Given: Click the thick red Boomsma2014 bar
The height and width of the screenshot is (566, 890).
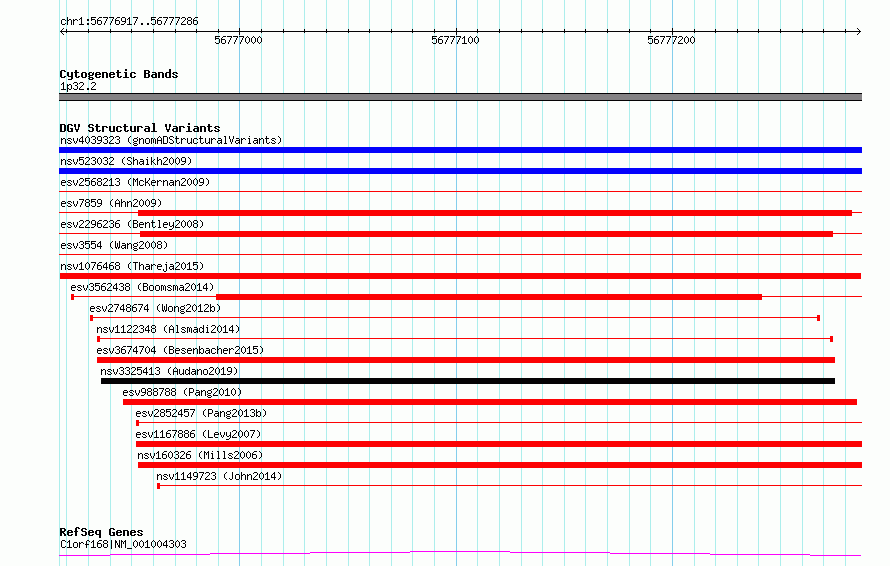Looking at the screenshot, I should point(489,297).
